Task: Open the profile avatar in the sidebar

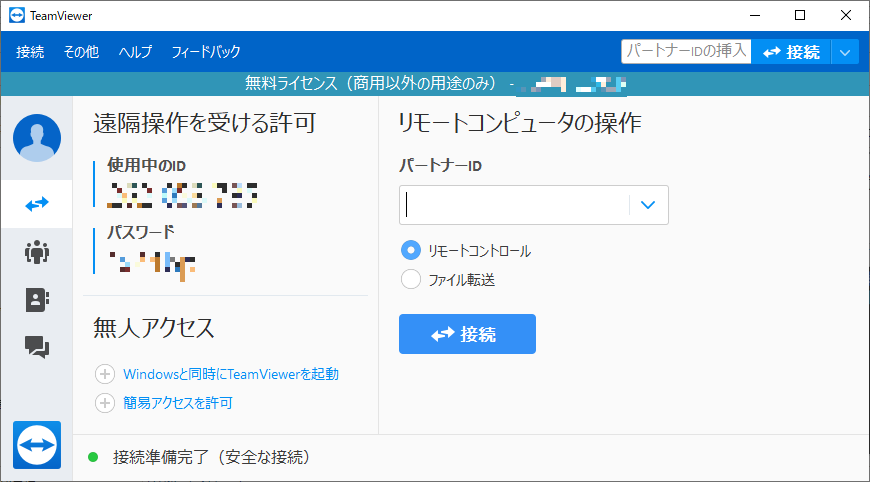Action: (x=37, y=138)
